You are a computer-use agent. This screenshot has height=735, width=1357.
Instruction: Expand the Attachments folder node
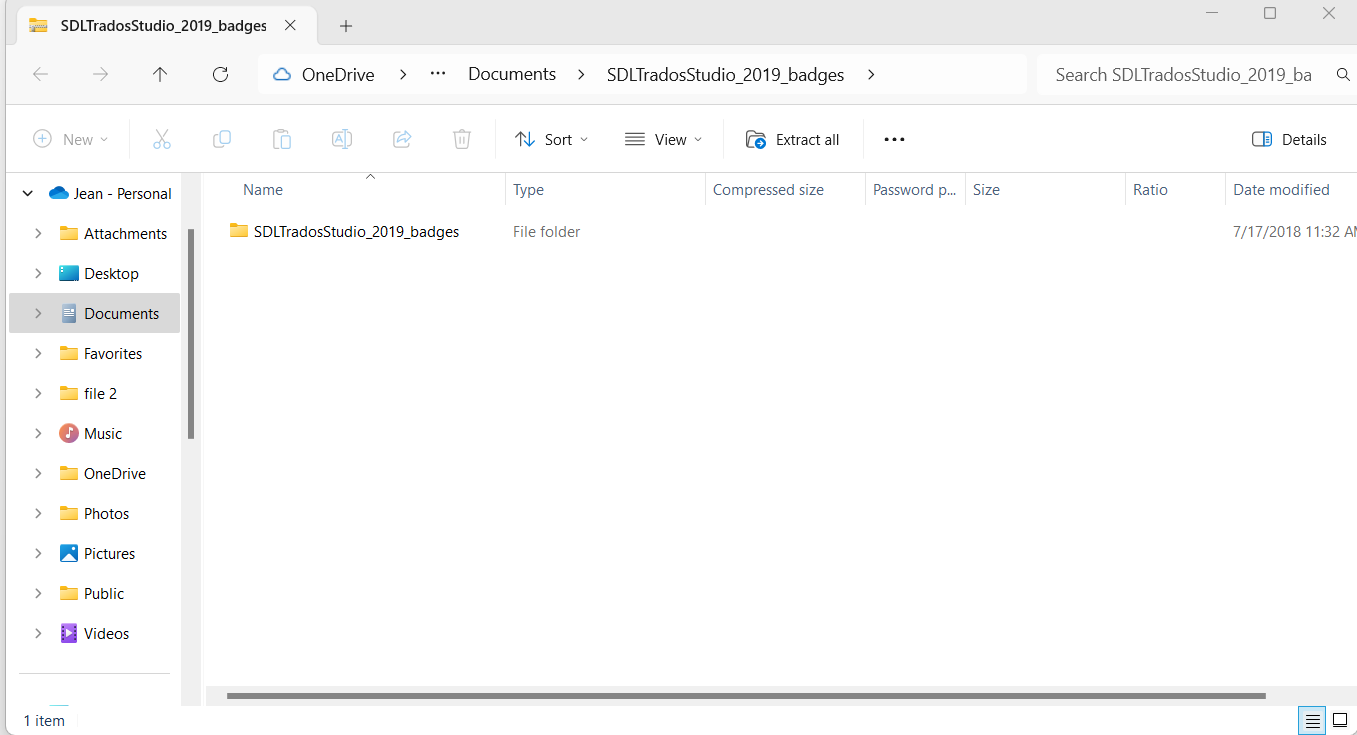[38, 233]
